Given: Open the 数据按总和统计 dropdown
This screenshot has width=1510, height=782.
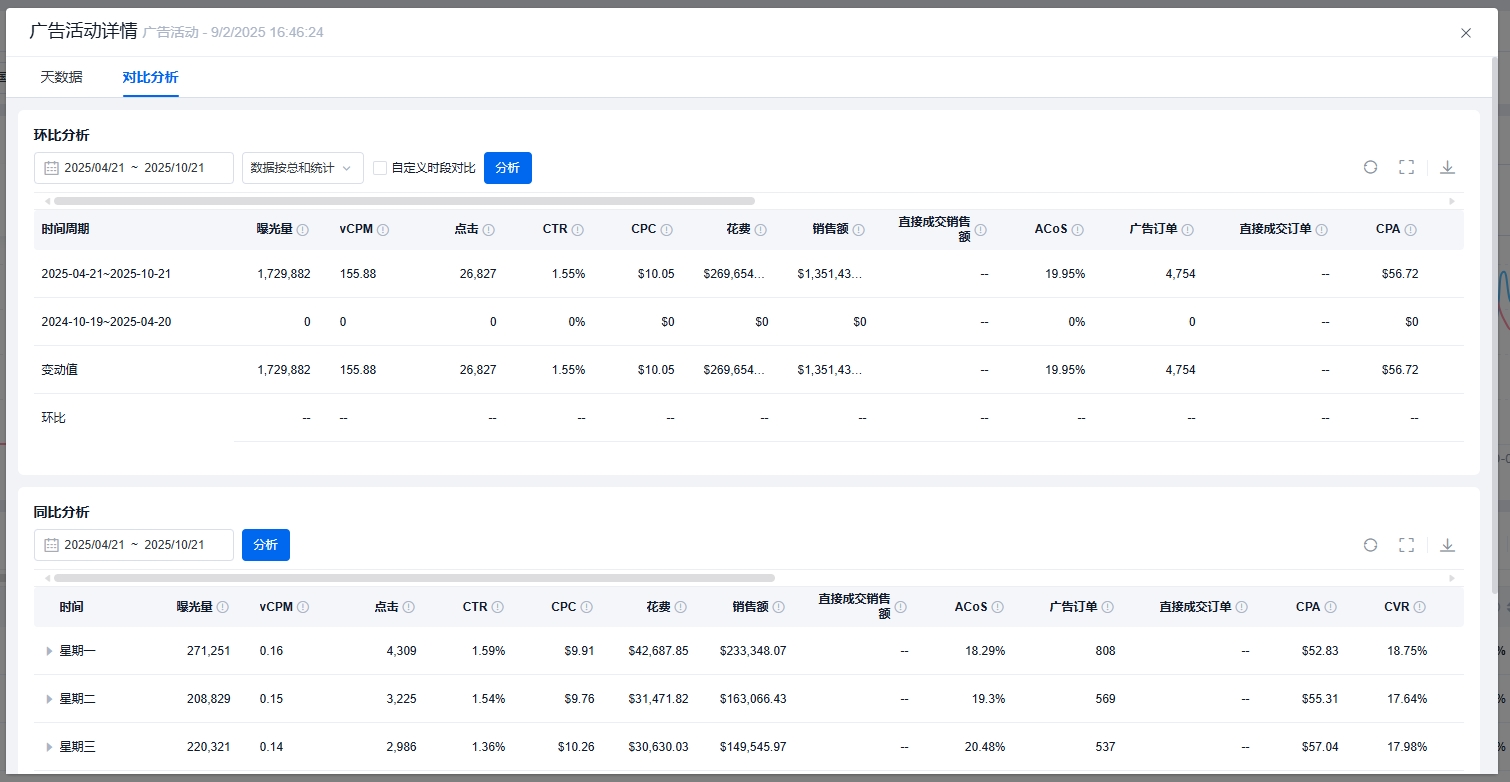Looking at the screenshot, I should click(302, 168).
